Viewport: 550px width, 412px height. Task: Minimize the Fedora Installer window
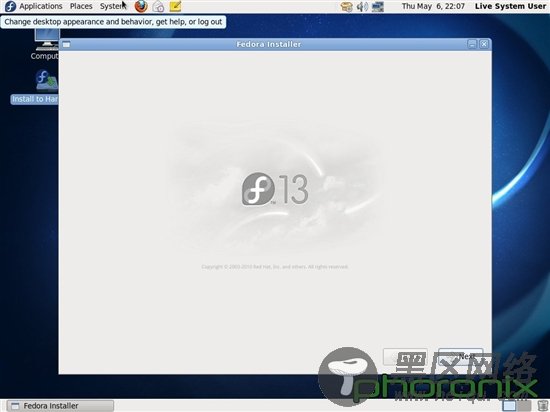[472, 44]
